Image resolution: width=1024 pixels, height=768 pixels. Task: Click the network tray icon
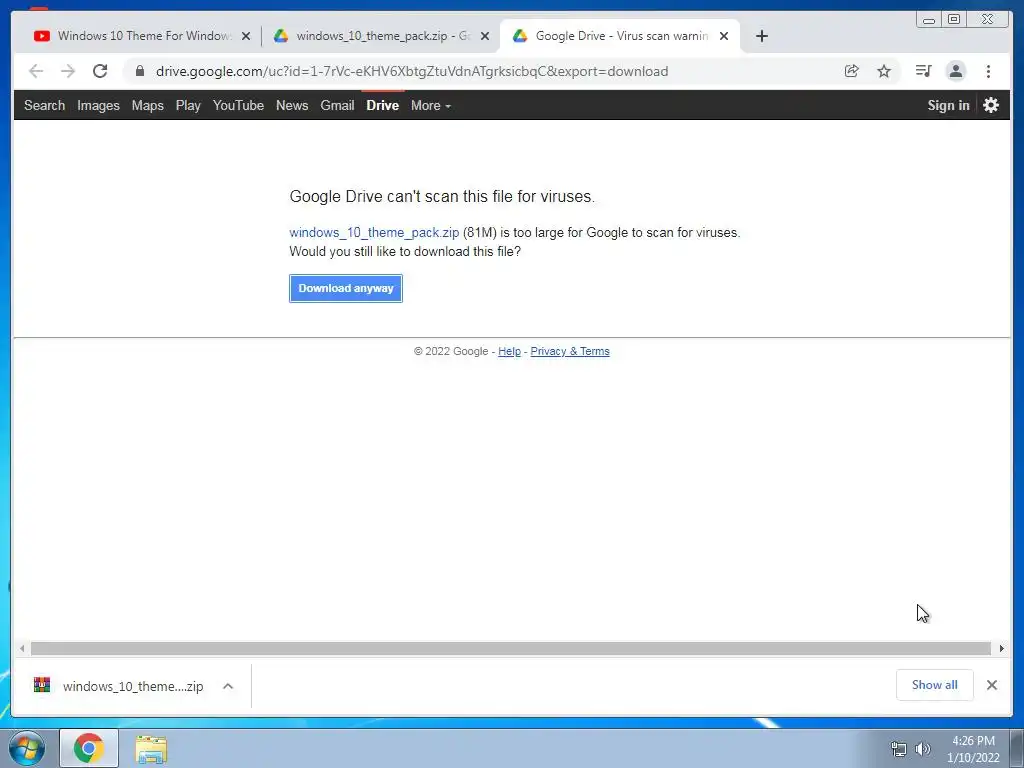coord(899,749)
